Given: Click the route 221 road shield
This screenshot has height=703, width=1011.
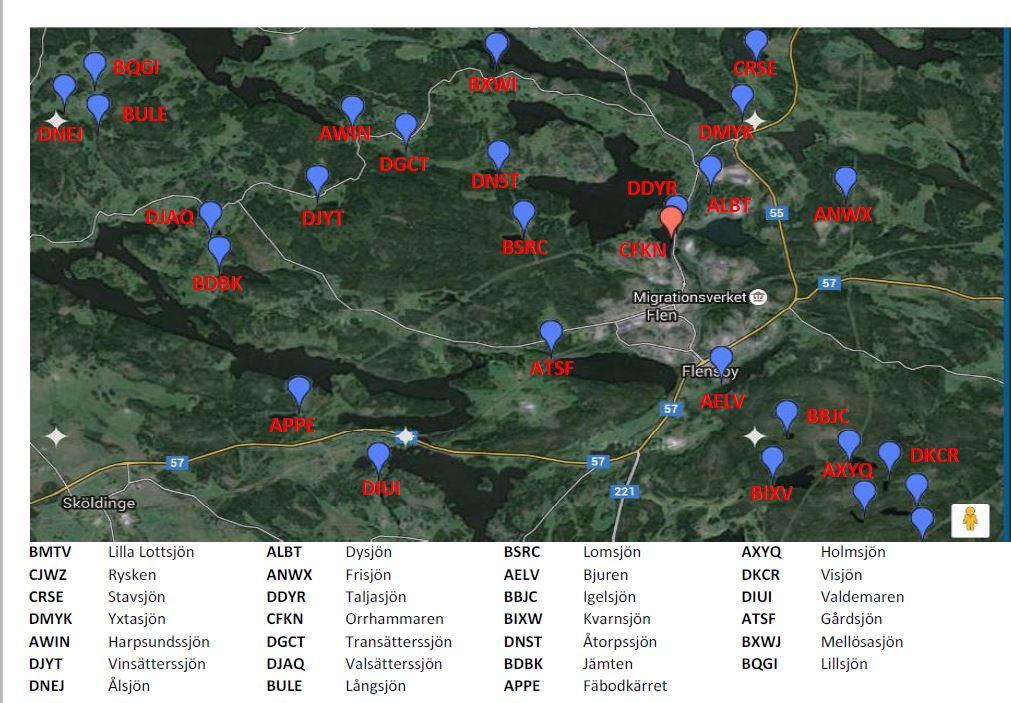Looking at the screenshot, I should (x=625, y=491).
